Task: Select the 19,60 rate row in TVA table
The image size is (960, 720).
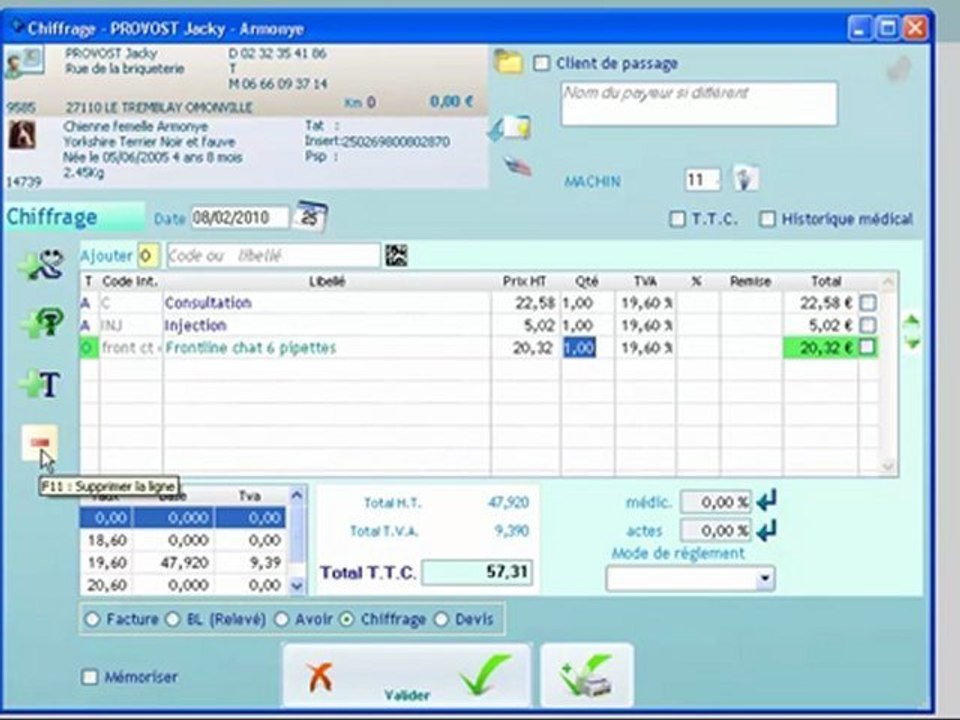Action: coord(182,562)
